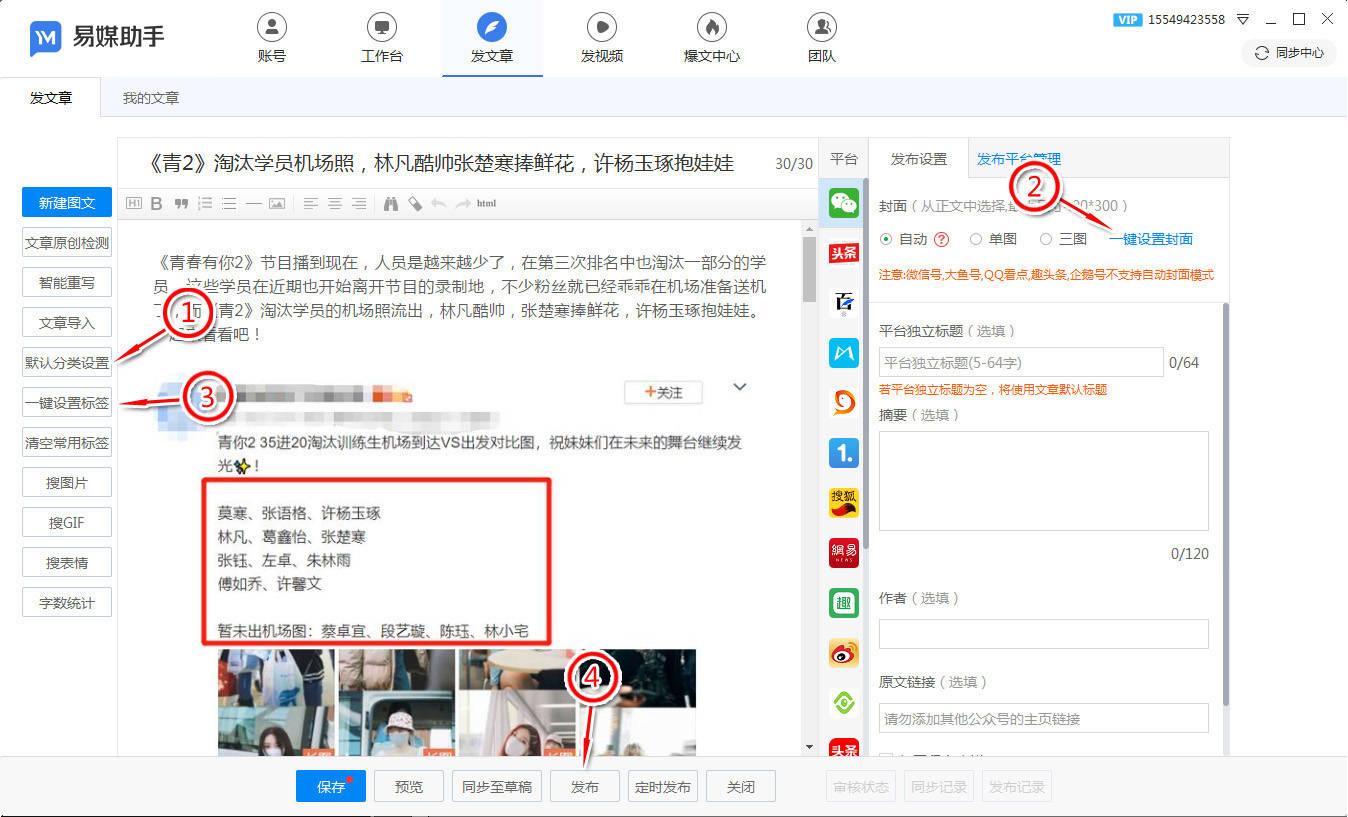The height and width of the screenshot is (817, 1348).
Task: Open 发视频 via the video icon
Action: (x=602, y=28)
